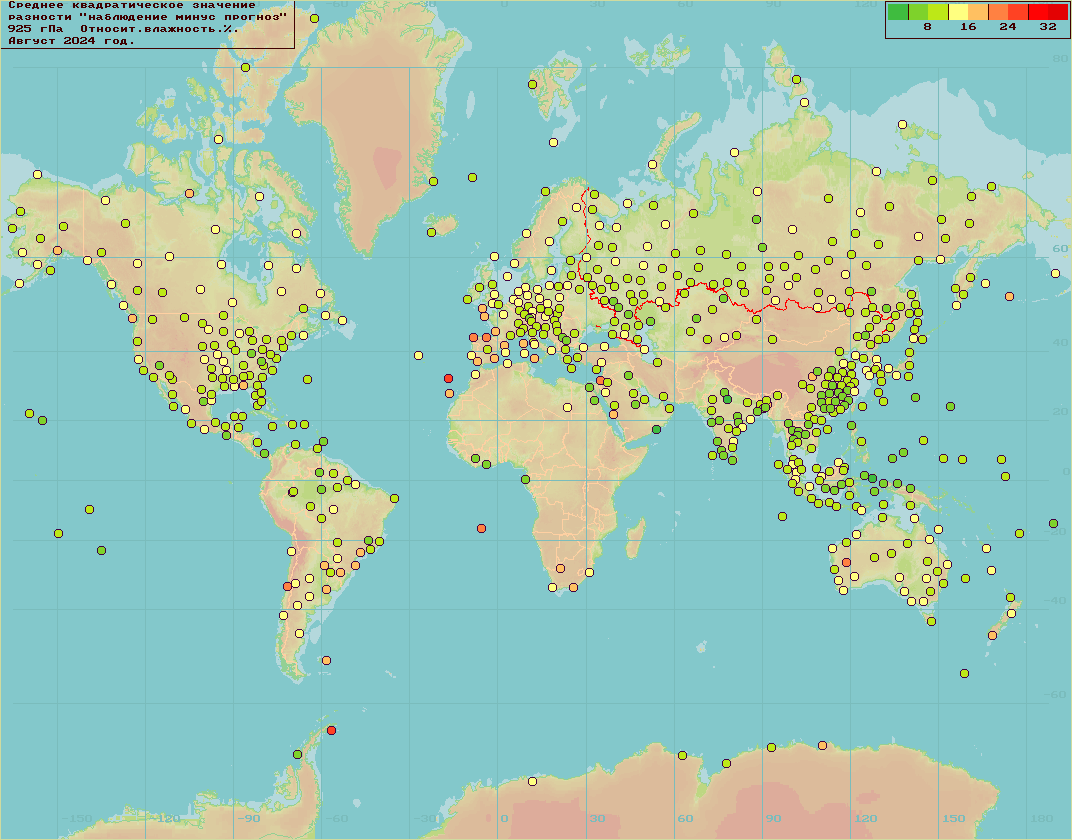Click the lone marker in the central Sahara
Screen dimensions: 1072x840
coord(567,407)
